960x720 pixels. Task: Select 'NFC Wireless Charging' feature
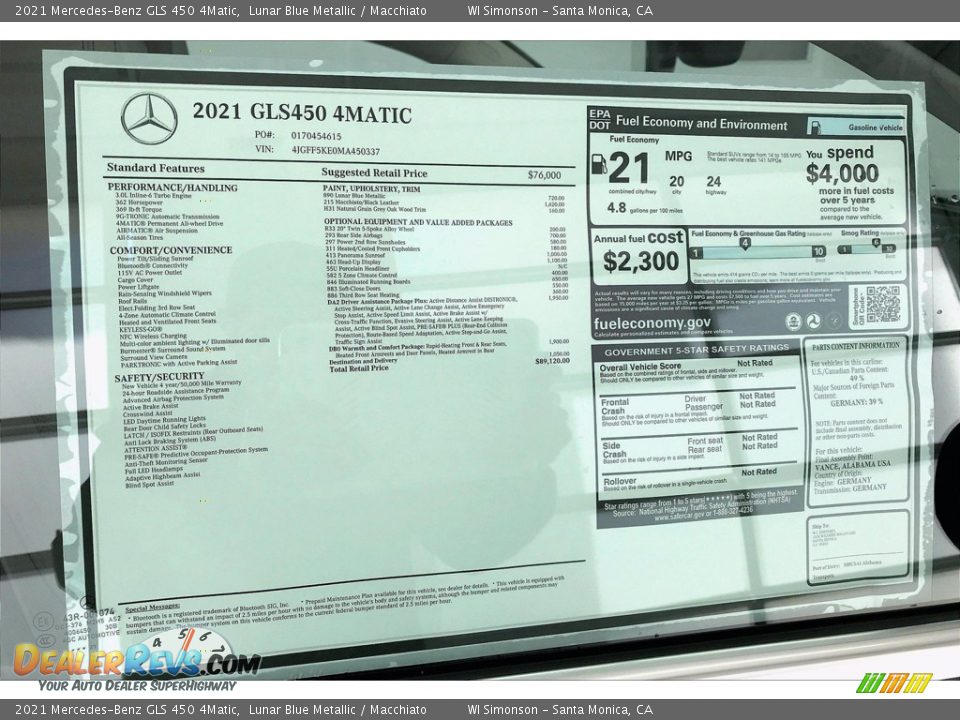[x=153, y=336]
